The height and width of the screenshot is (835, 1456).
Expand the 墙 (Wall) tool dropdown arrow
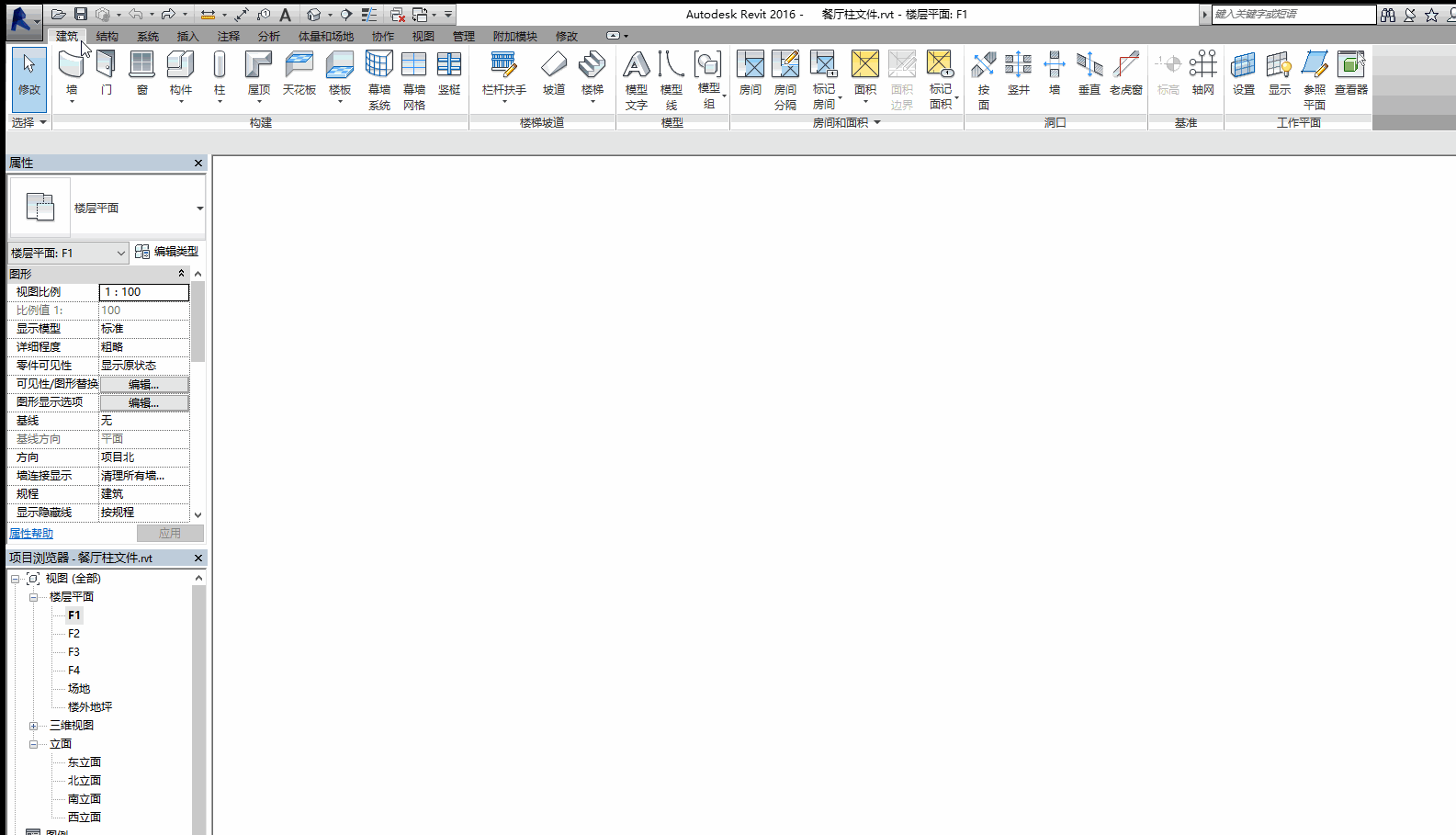pos(72,102)
